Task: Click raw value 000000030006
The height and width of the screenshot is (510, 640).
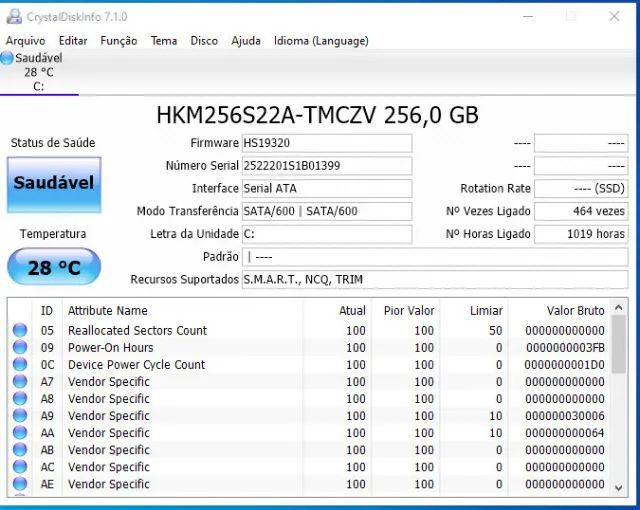Action: pyautogui.click(x=565, y=416)
